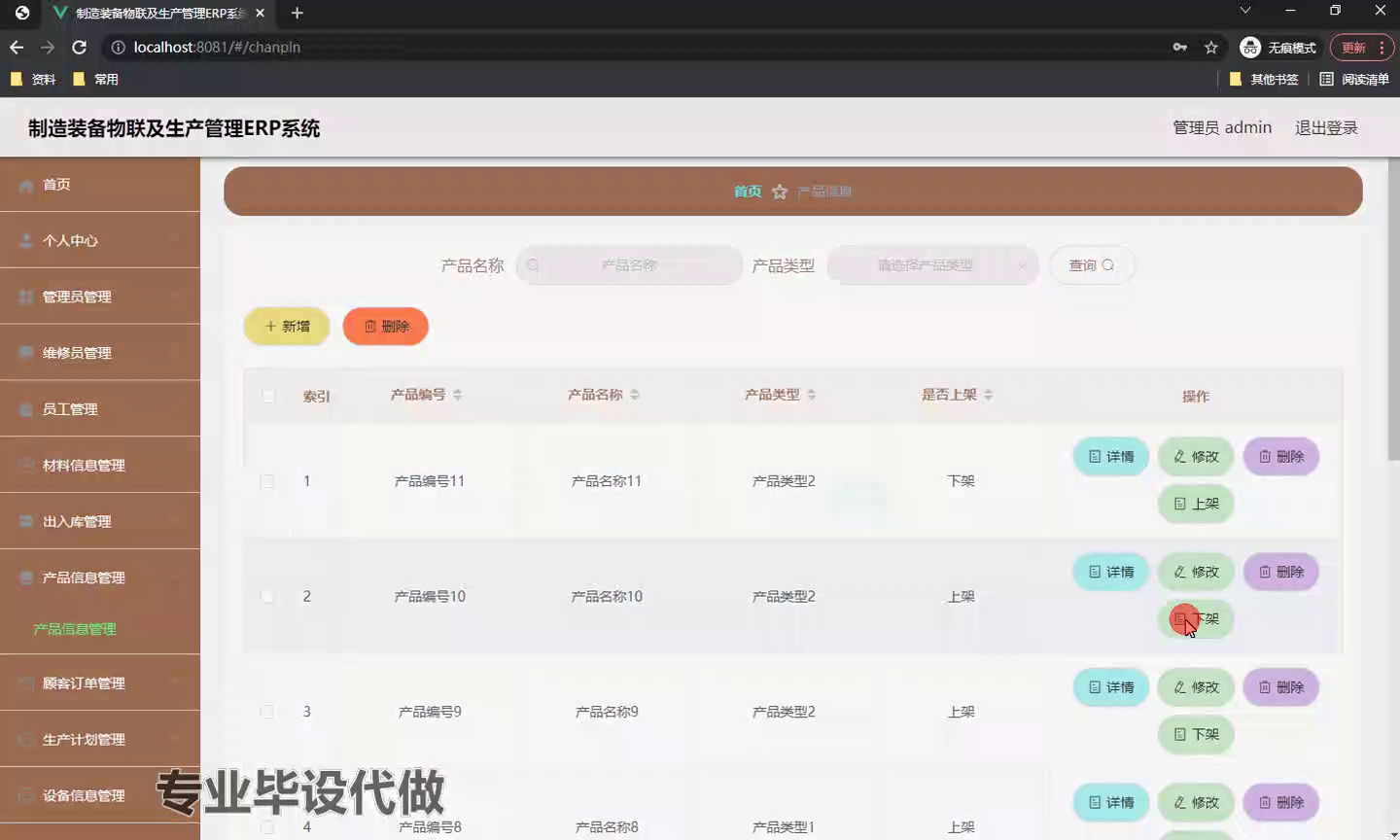Click the 首页 breadcrumb link

tap(748, 192)
